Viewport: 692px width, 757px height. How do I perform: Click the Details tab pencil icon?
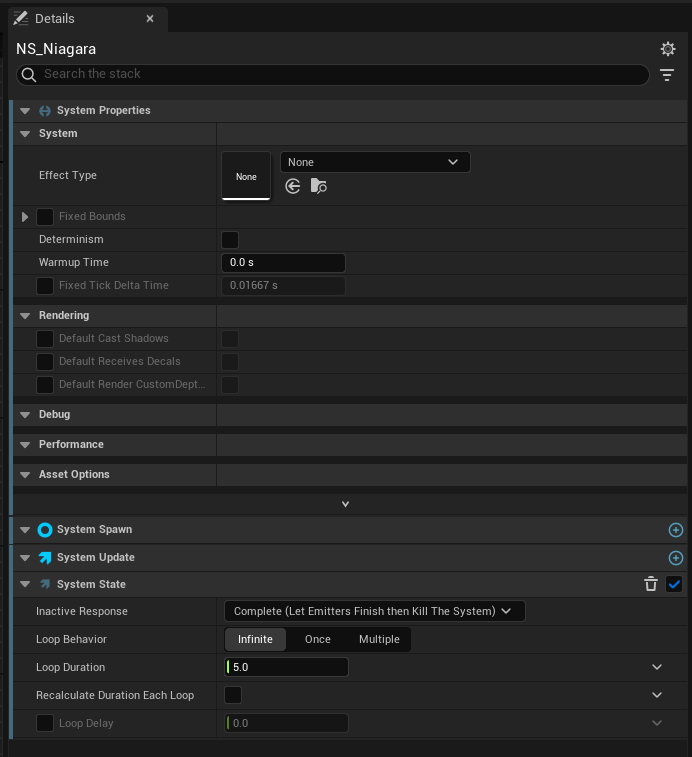tap(21, 19)
